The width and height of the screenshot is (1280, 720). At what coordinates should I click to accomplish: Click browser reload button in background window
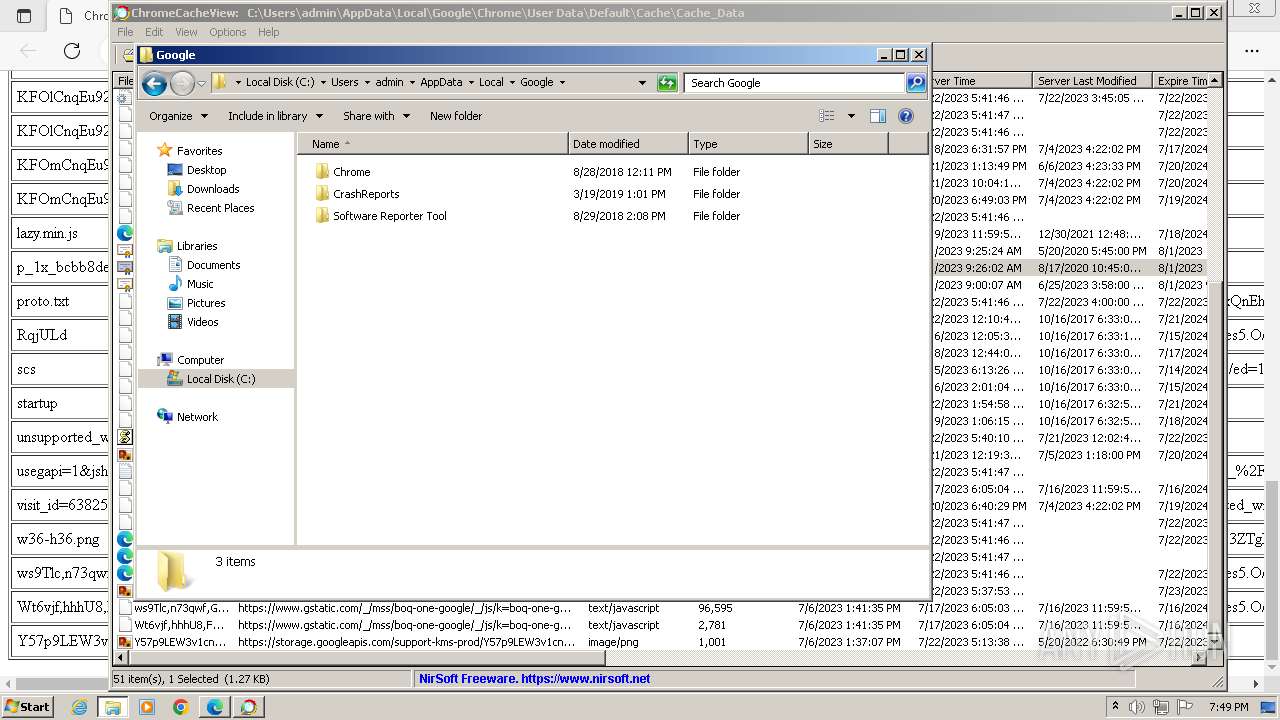pos(72,50)
